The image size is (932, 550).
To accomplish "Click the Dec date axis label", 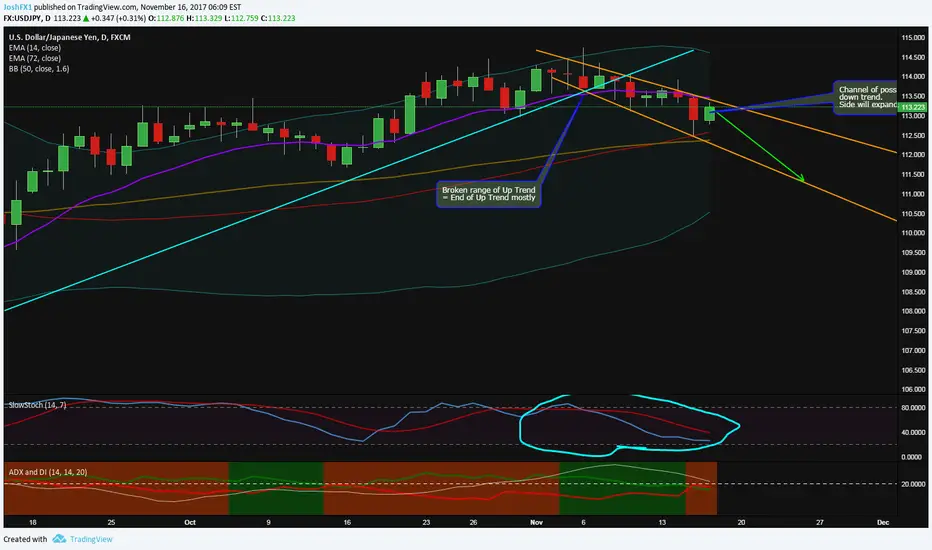I will tap(883, 522).
